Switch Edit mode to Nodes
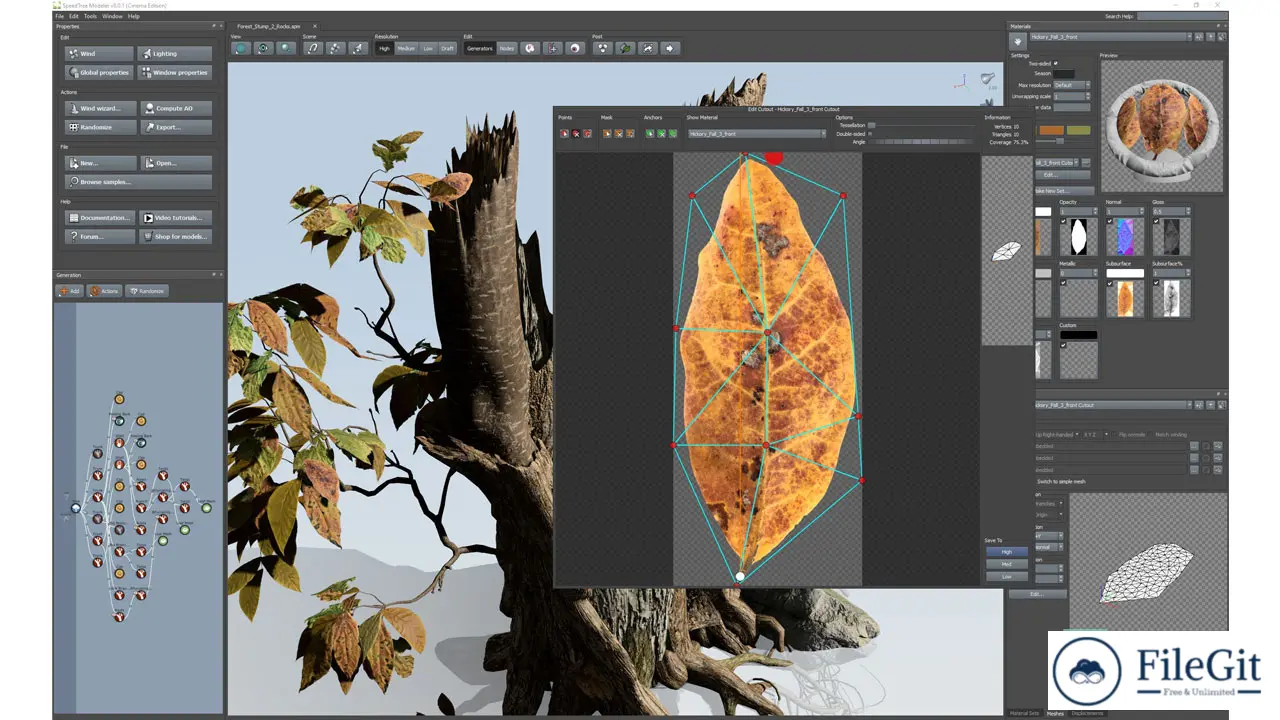1280x720 pixels. click(507, 48)
